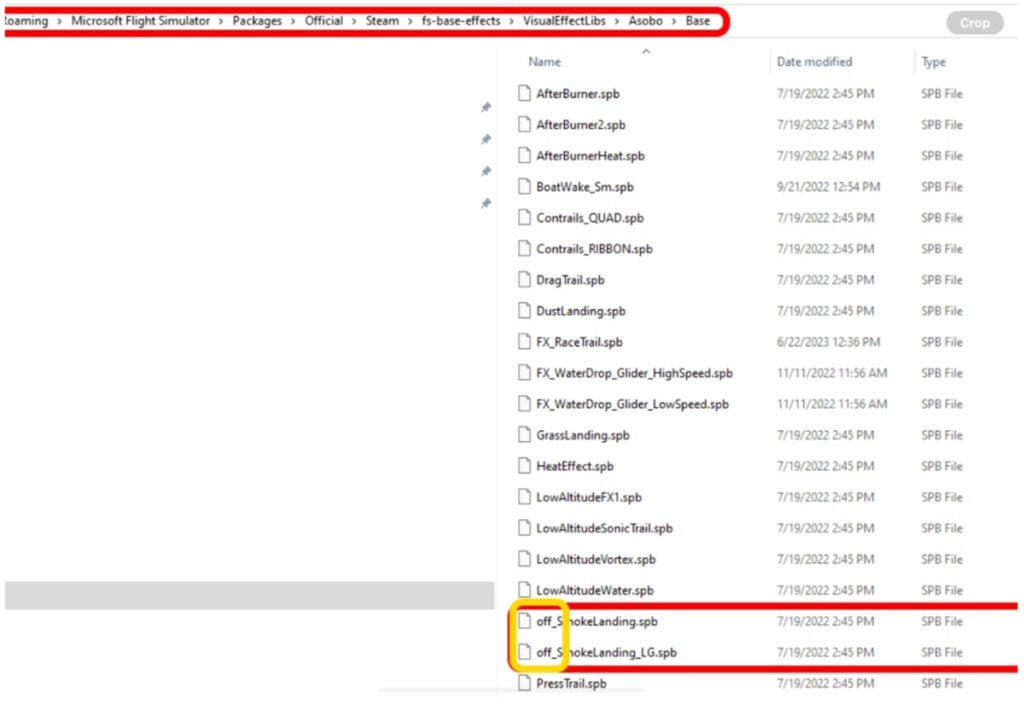
Task: Select file name LowAltitudeSonicTrail.spb
Action: coord(604,528)
